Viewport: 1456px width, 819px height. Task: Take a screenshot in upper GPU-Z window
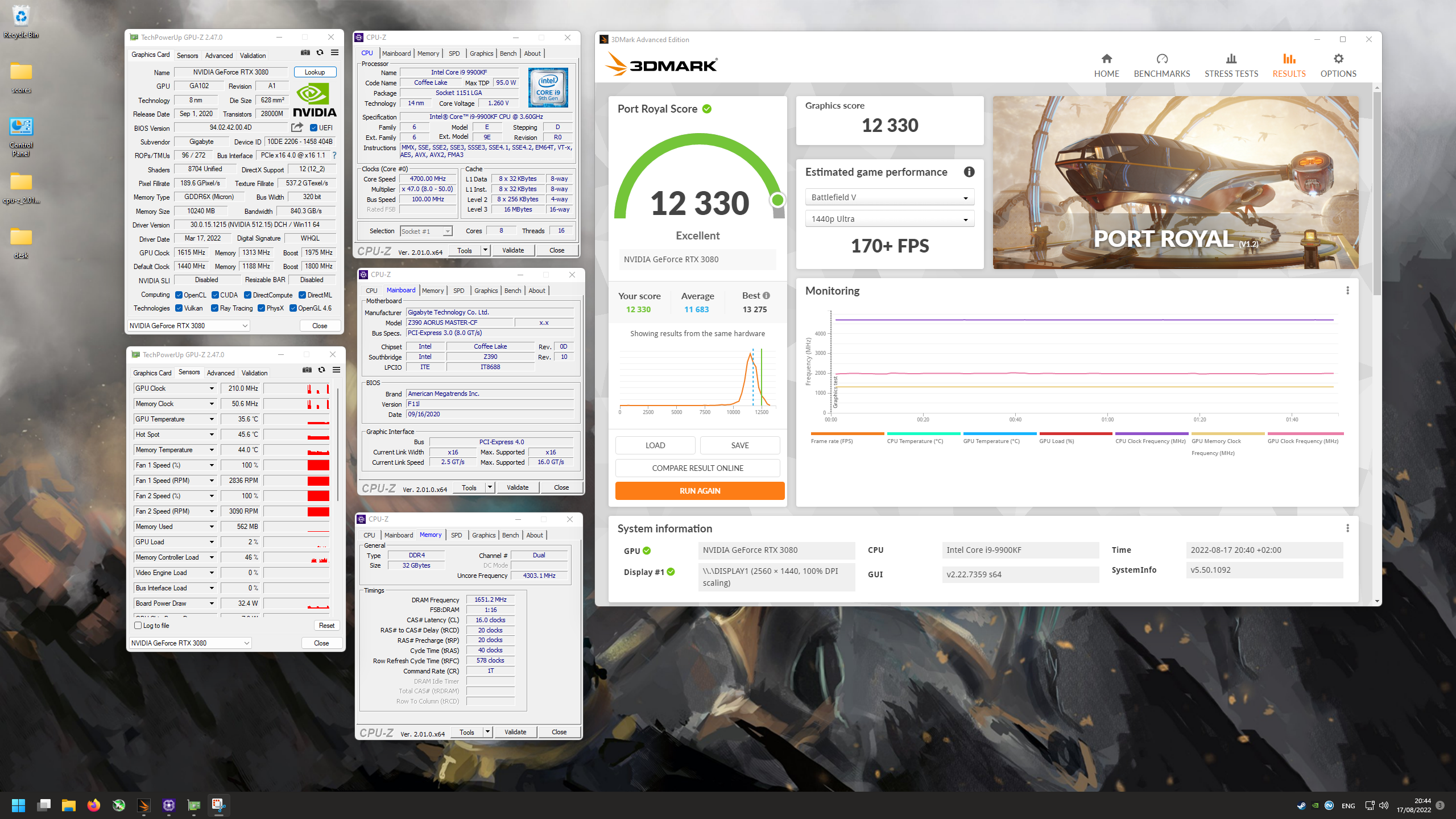(x=305, y=53)
